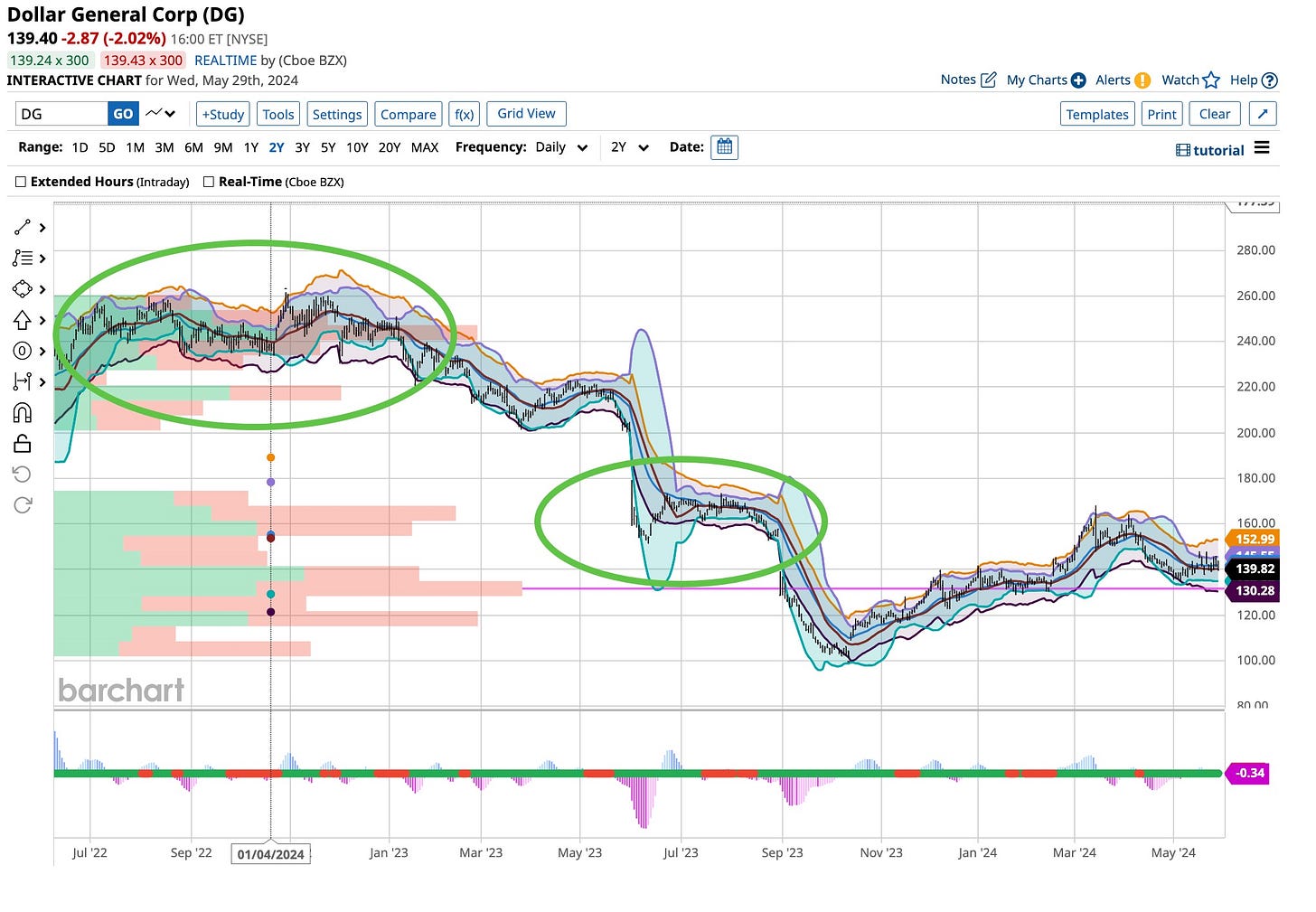The height and width of the screenshot is (912, 1316).
Task: Open the 2Y period dropdown
Action: 630,147
